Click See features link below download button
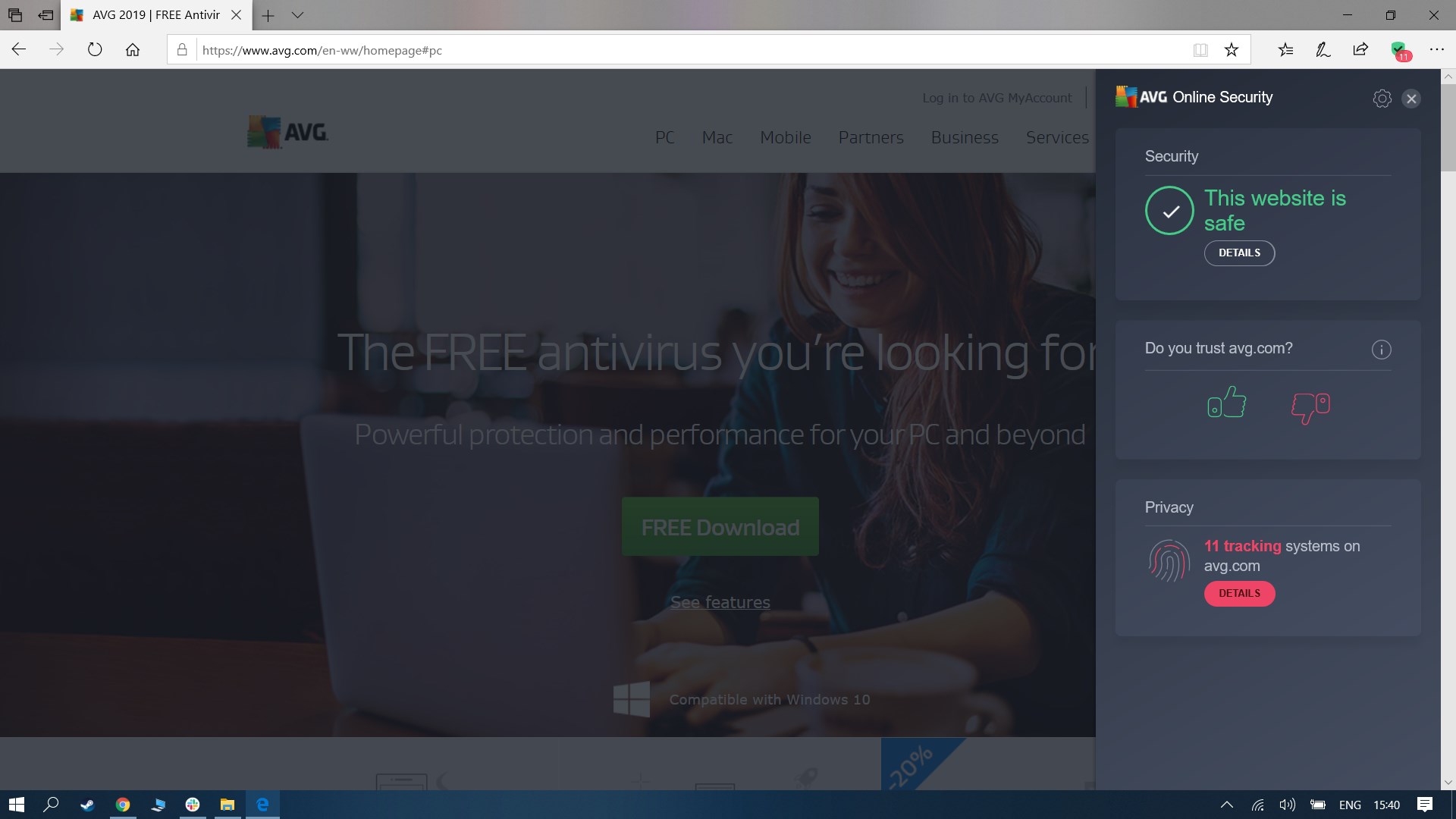1456x819 pixels. coord(720,601)
